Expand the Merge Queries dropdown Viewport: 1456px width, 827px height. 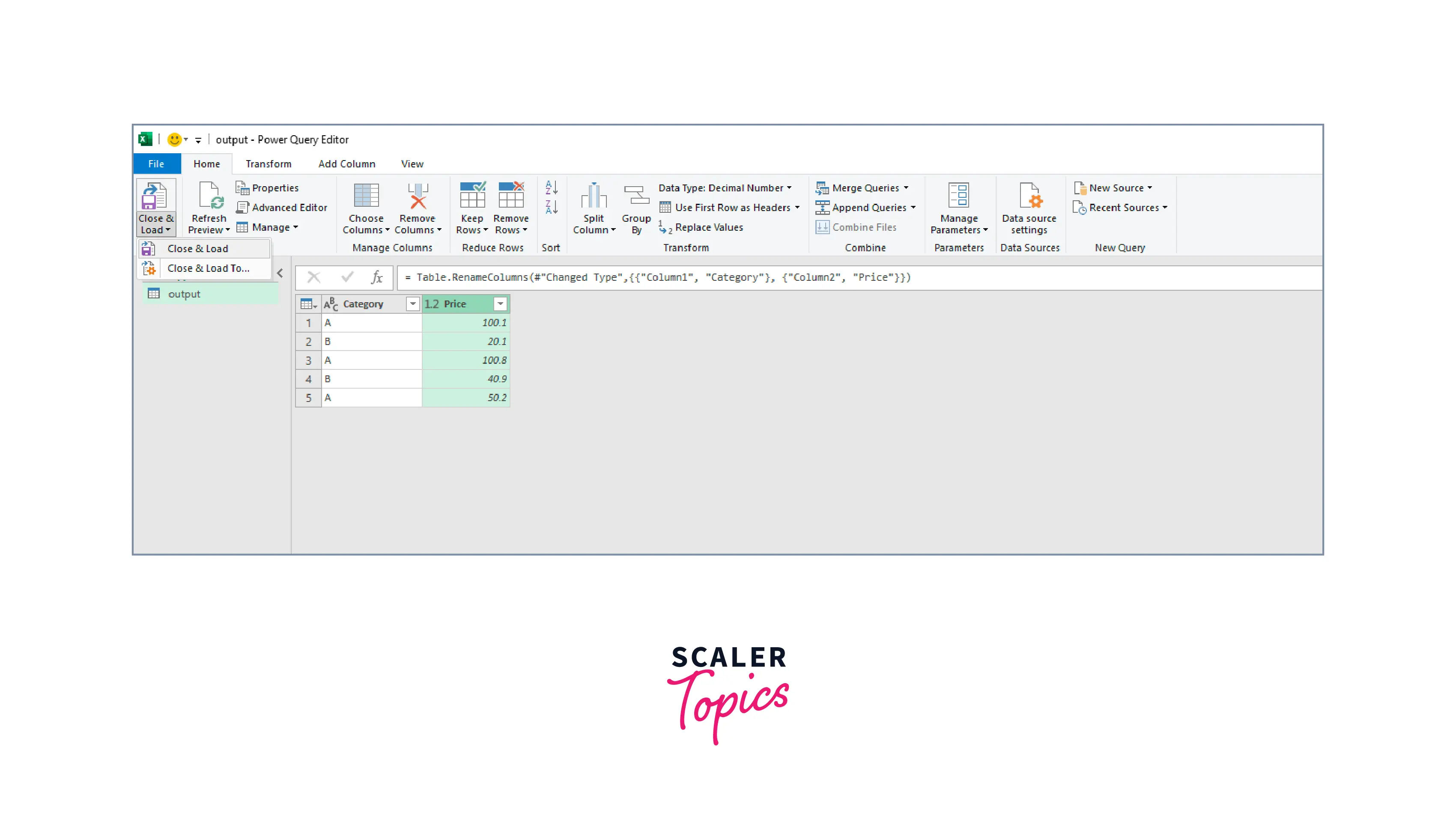click(x=906, y=188)
